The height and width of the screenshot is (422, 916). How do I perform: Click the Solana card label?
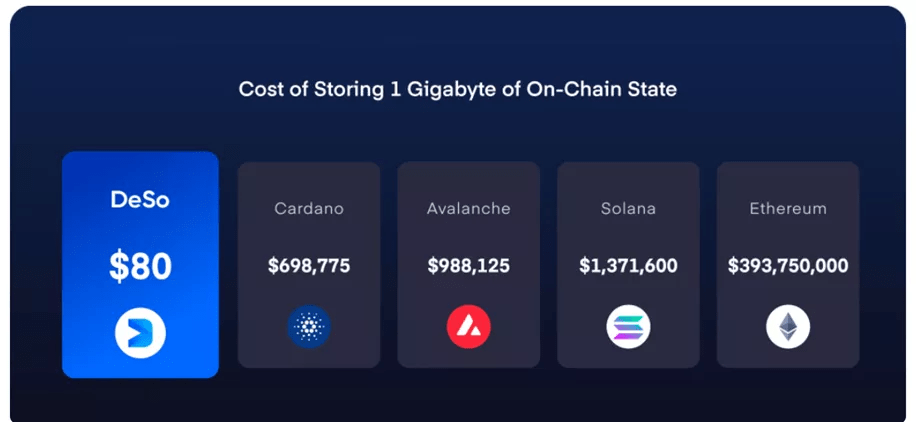(628, 209)
